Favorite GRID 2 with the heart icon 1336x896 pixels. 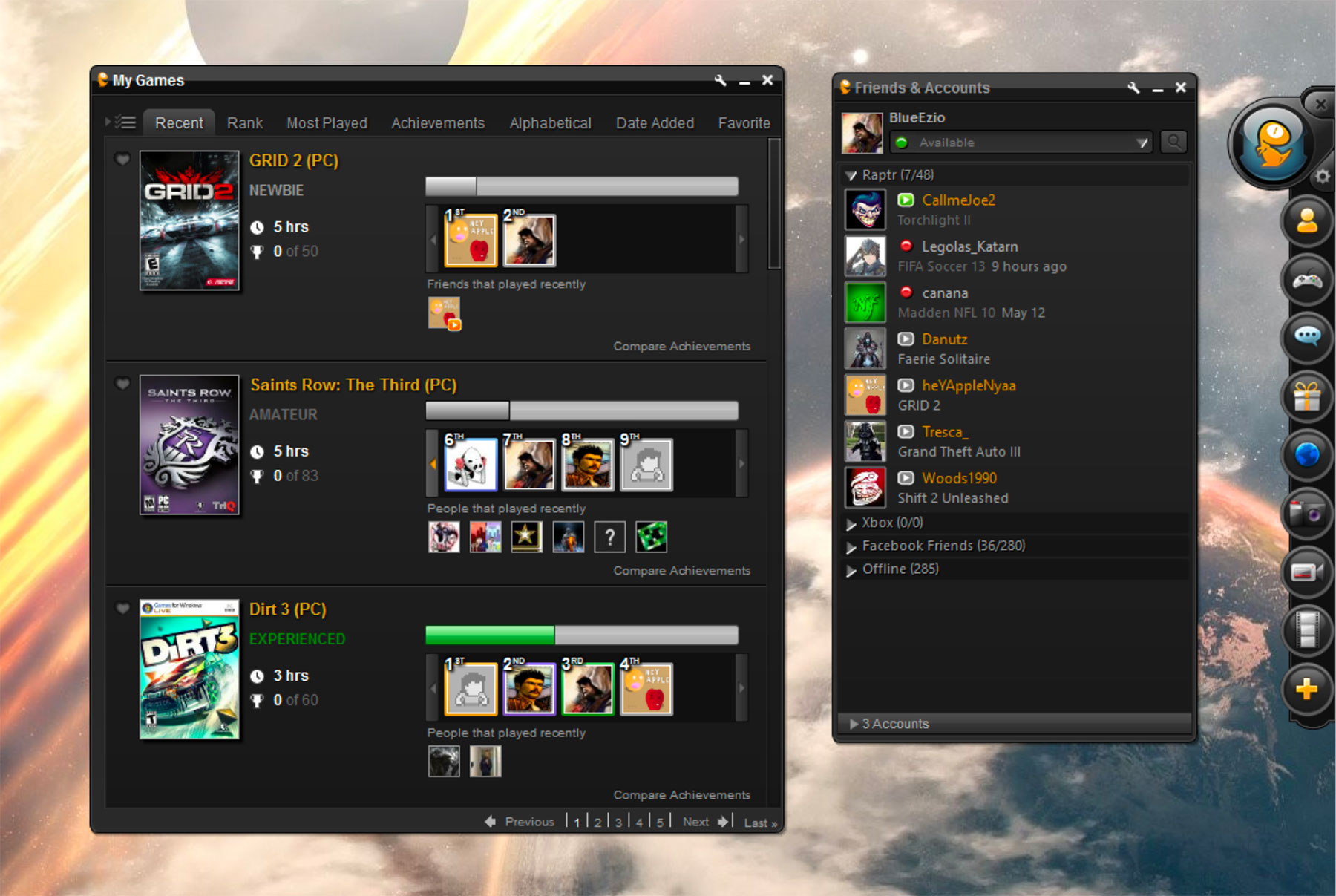tap(122, 159)
